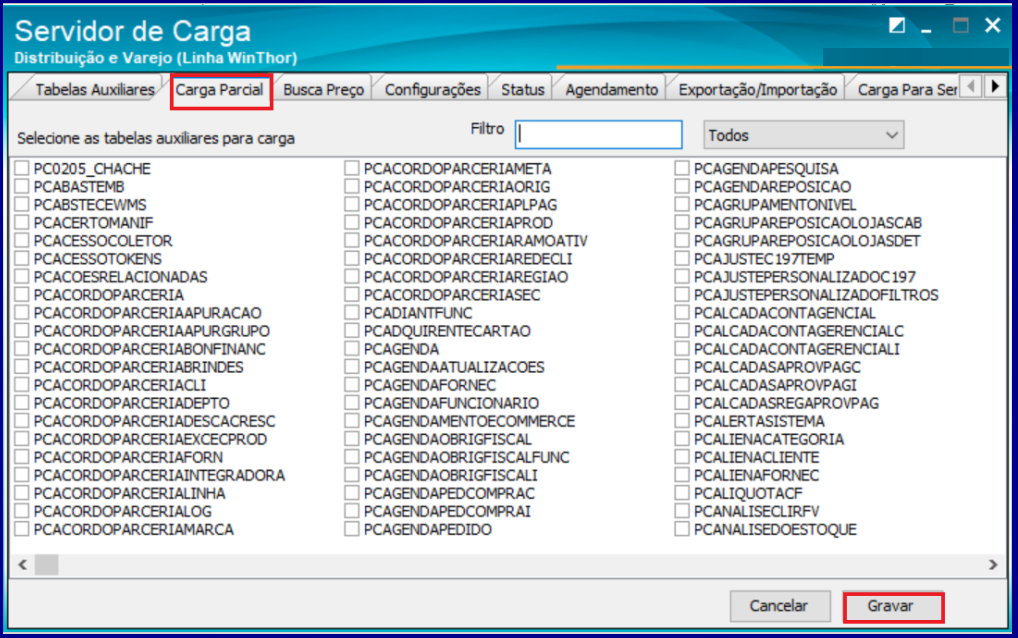Click the PCALCADACONTAGERENCIALC label
Viewport: 1018px width, 638px height.
tap(799, 331)
